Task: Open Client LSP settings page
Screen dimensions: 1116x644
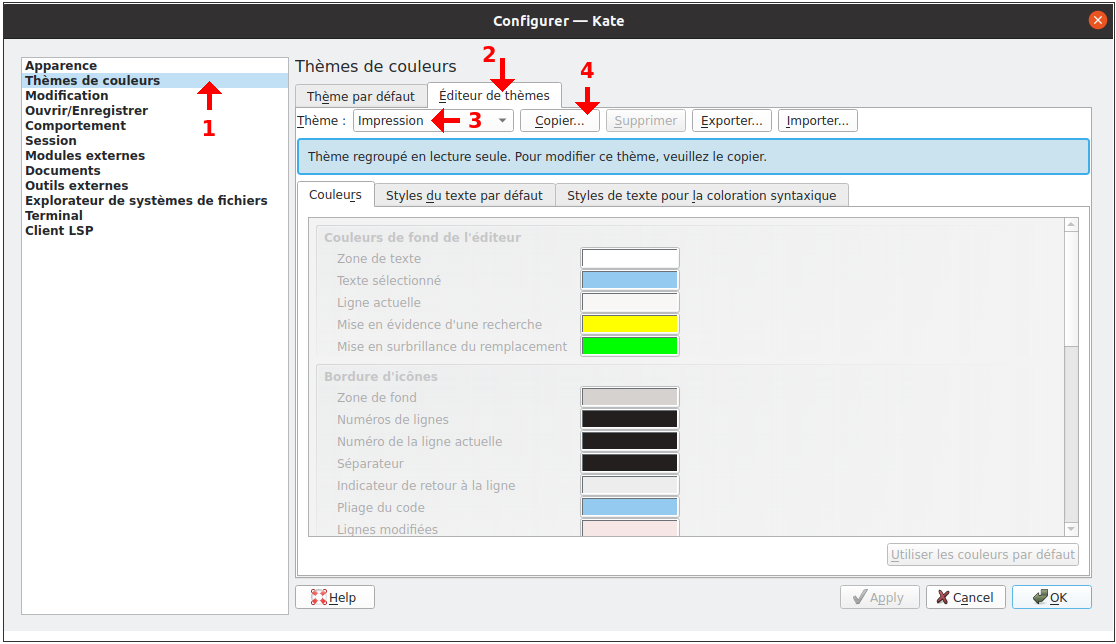Action: point(154,230)
